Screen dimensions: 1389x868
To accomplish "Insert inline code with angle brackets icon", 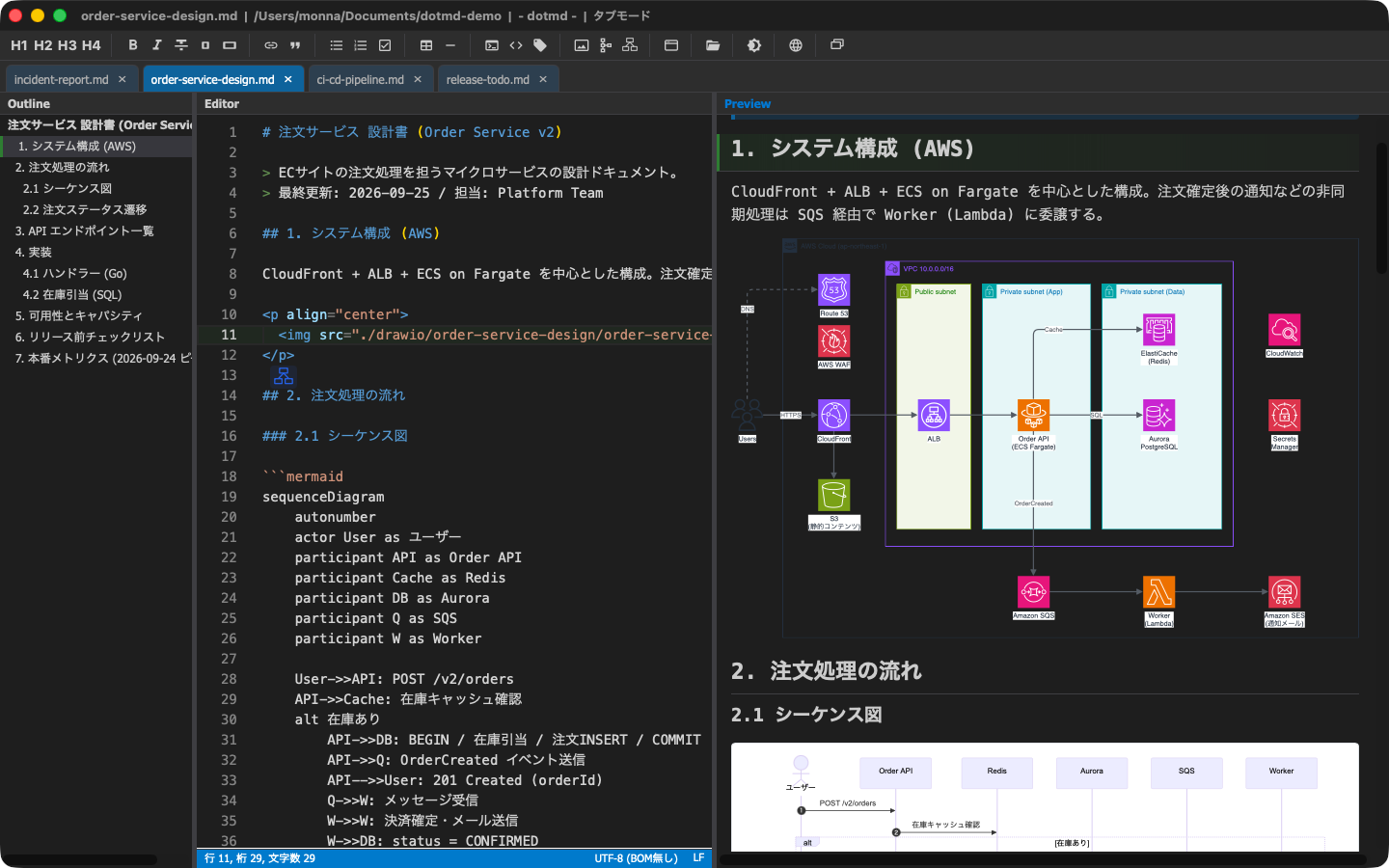I will point(516,45).
